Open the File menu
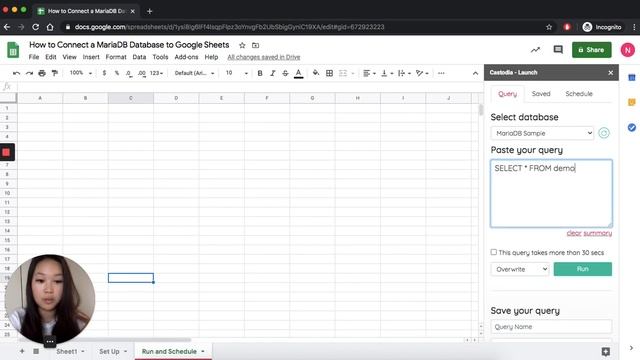The height and width of the screenshot is (360, 640). (x=34, y=57)
